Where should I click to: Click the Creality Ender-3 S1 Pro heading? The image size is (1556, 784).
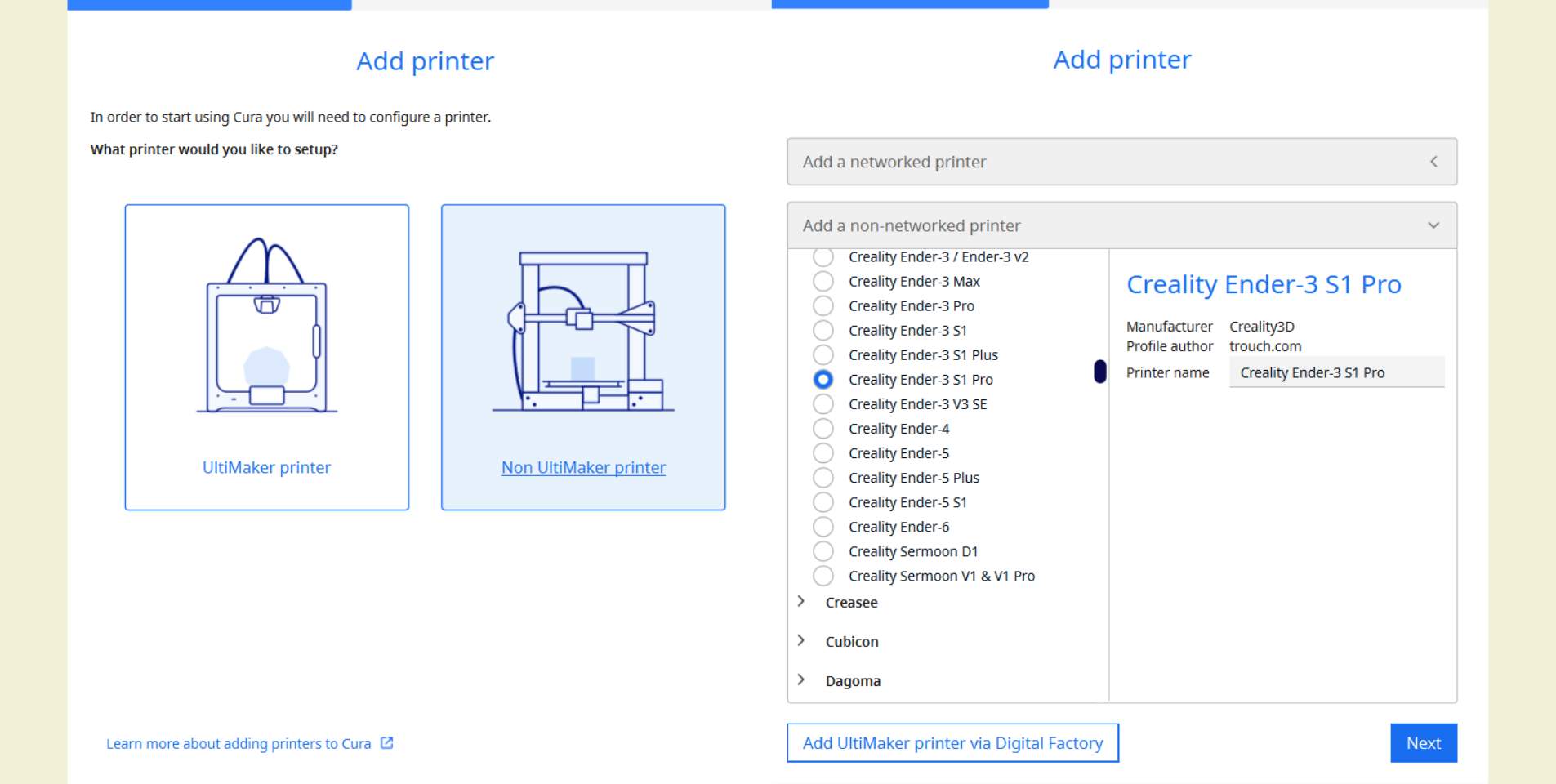[1264, 284]
